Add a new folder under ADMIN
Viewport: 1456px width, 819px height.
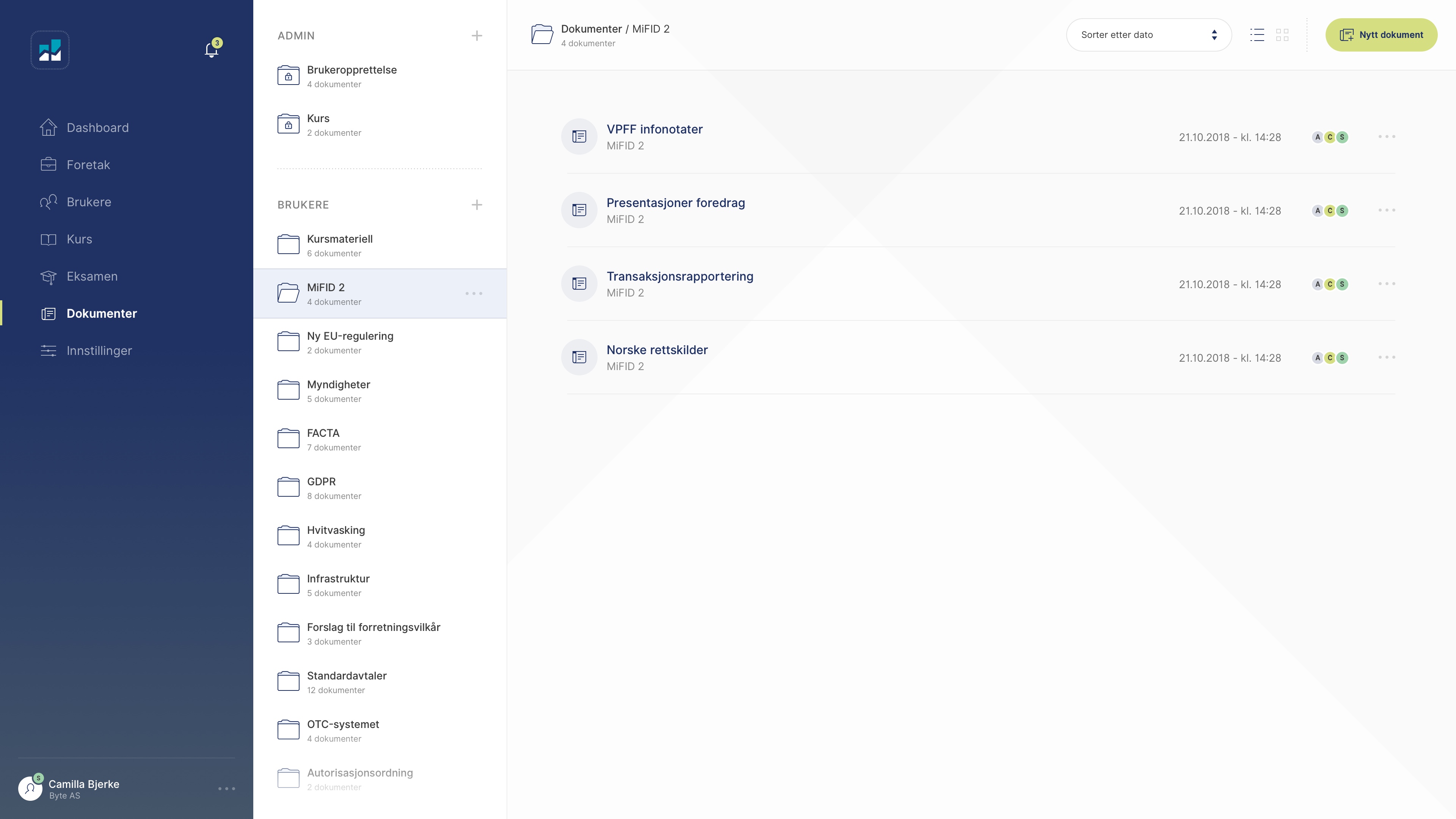point(477,36)
